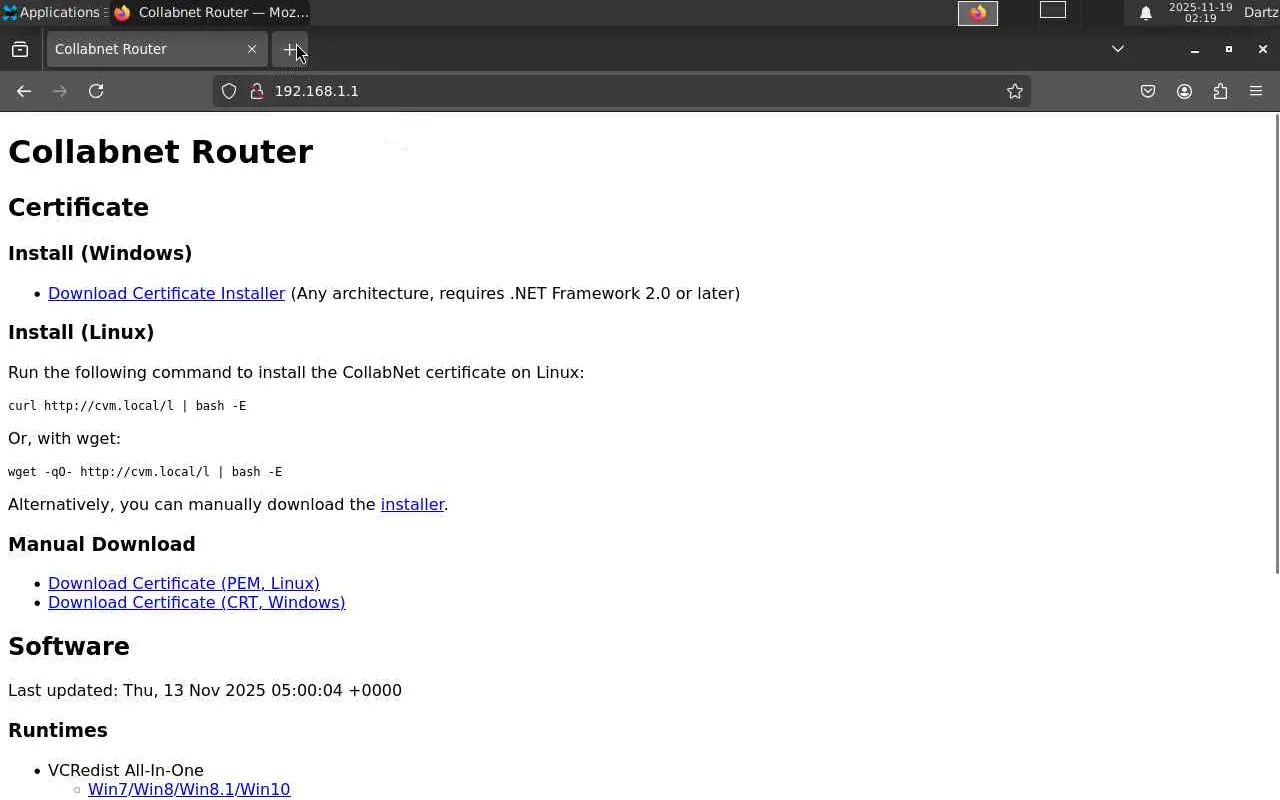
Task: Click Download Certificate (CRT, Windows) link
Action: (x=197, y=602)
